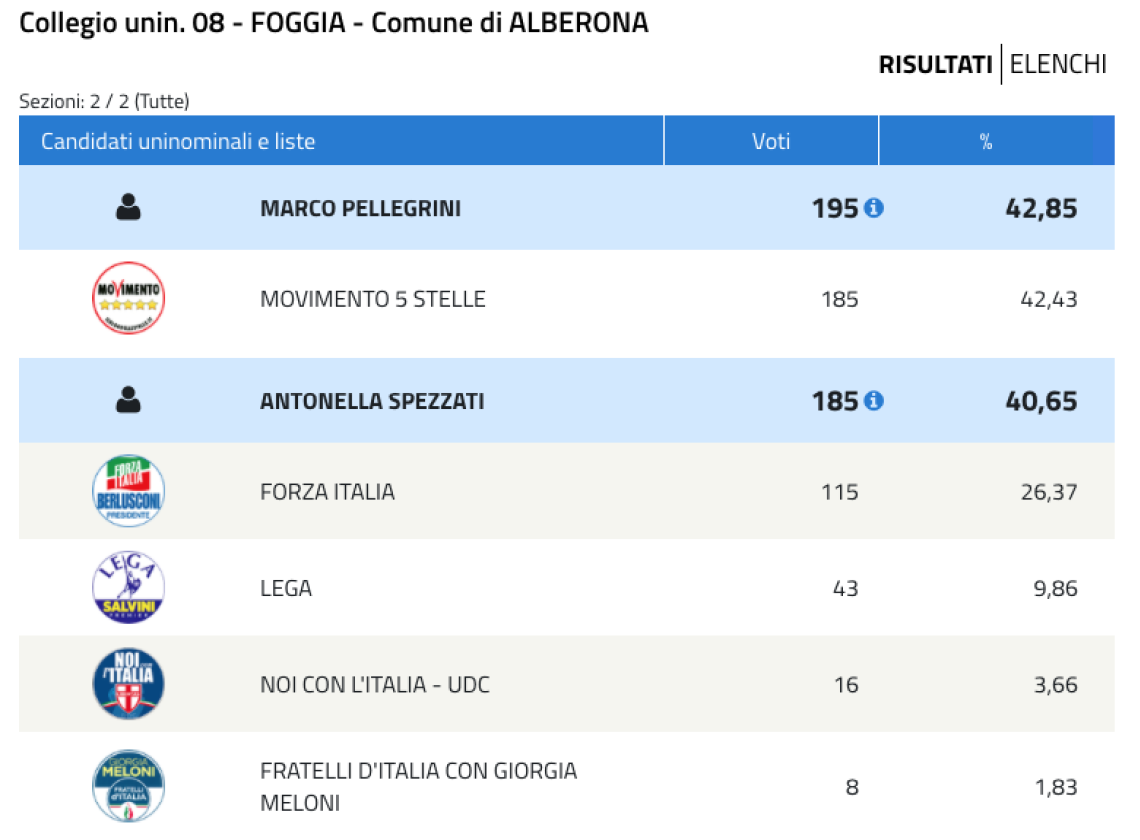Click the Movimento 5 Stelle party logo
This screenshot has height=840, width=1140.
(129, 298)
